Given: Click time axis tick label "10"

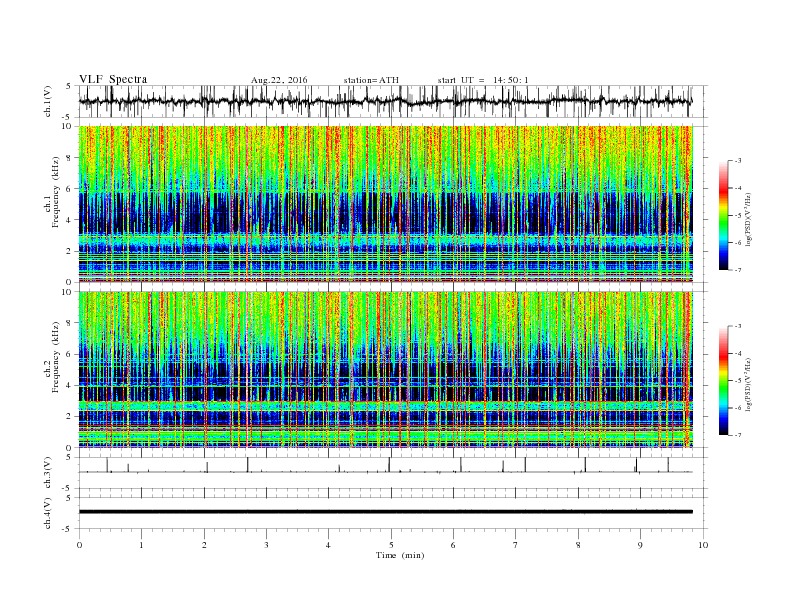Looking at the screenshot, I should coord(703,545).
